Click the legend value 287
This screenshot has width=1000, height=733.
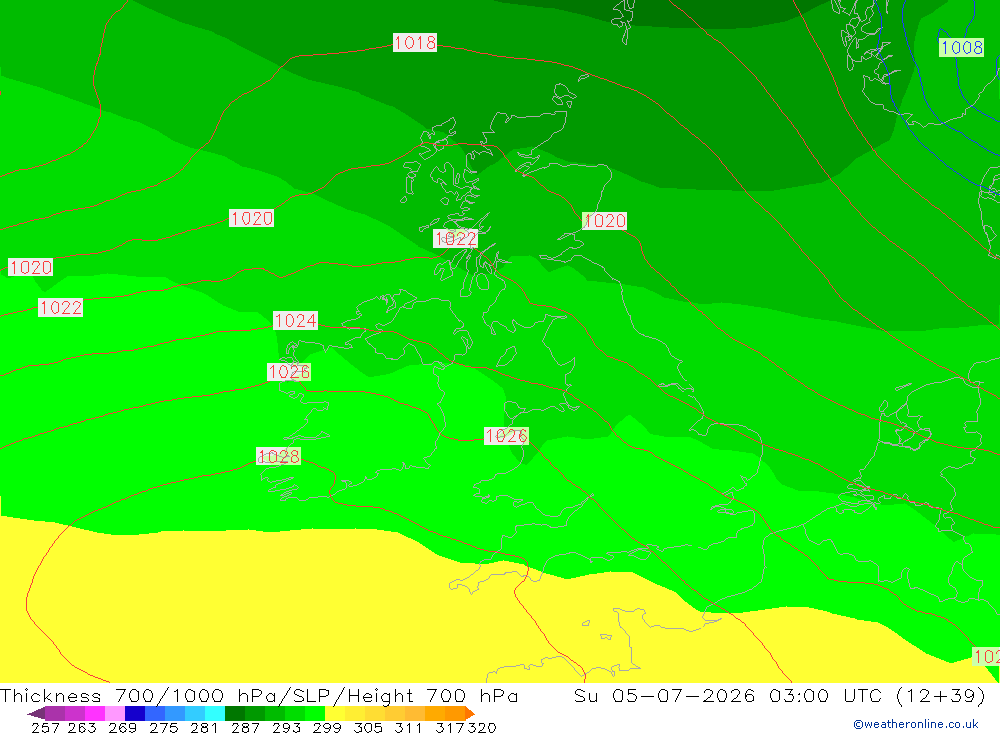[x=245, y=727]
